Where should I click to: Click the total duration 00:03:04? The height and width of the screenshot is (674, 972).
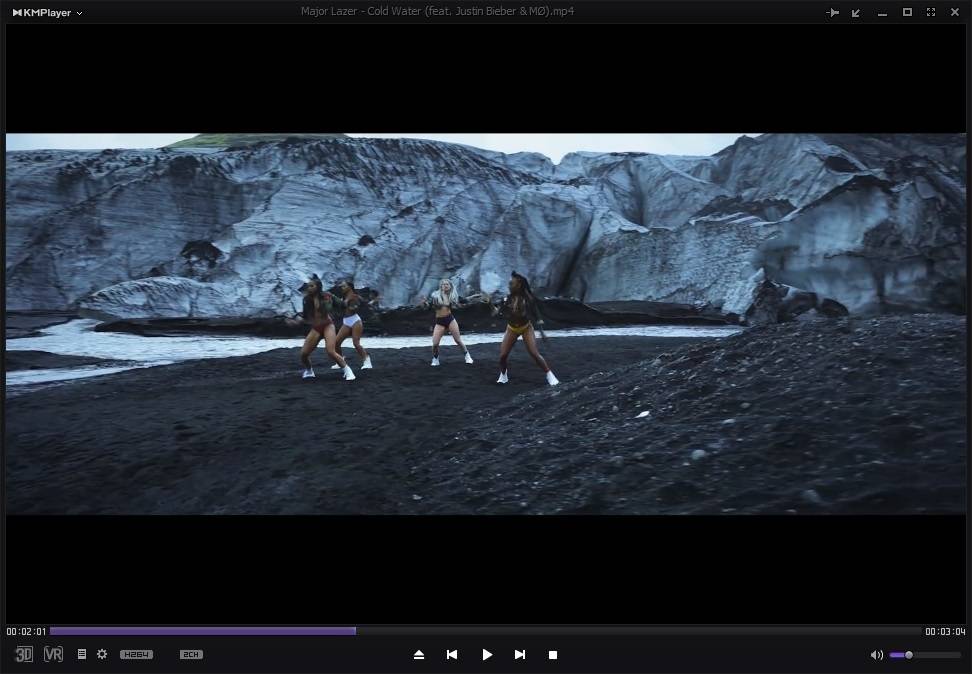click(x=945, y=632)
